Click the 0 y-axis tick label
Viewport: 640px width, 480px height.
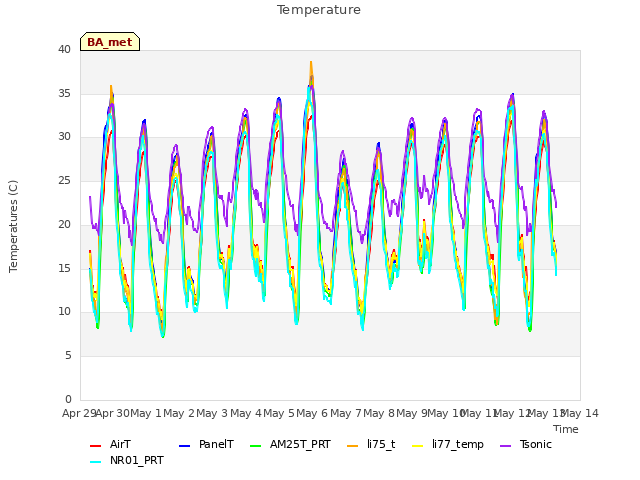click(x=68, y=399)
